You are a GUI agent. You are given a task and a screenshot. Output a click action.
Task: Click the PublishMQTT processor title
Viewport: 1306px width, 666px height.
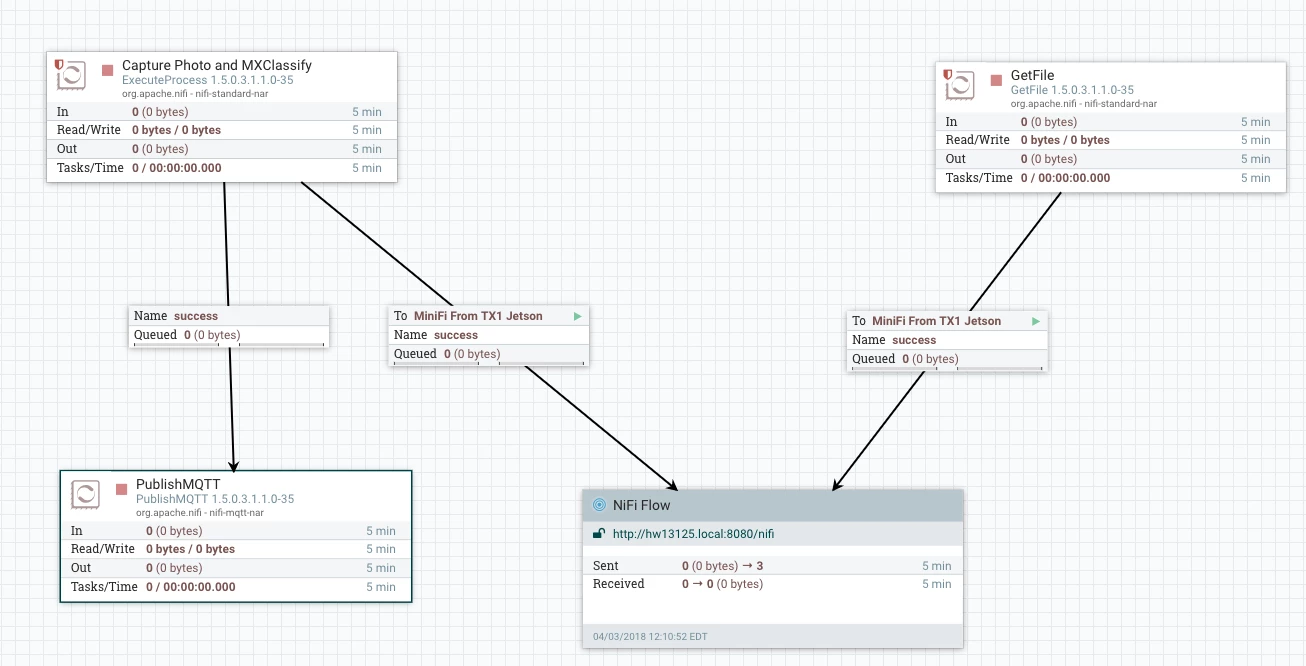click(x=178, y=484)
